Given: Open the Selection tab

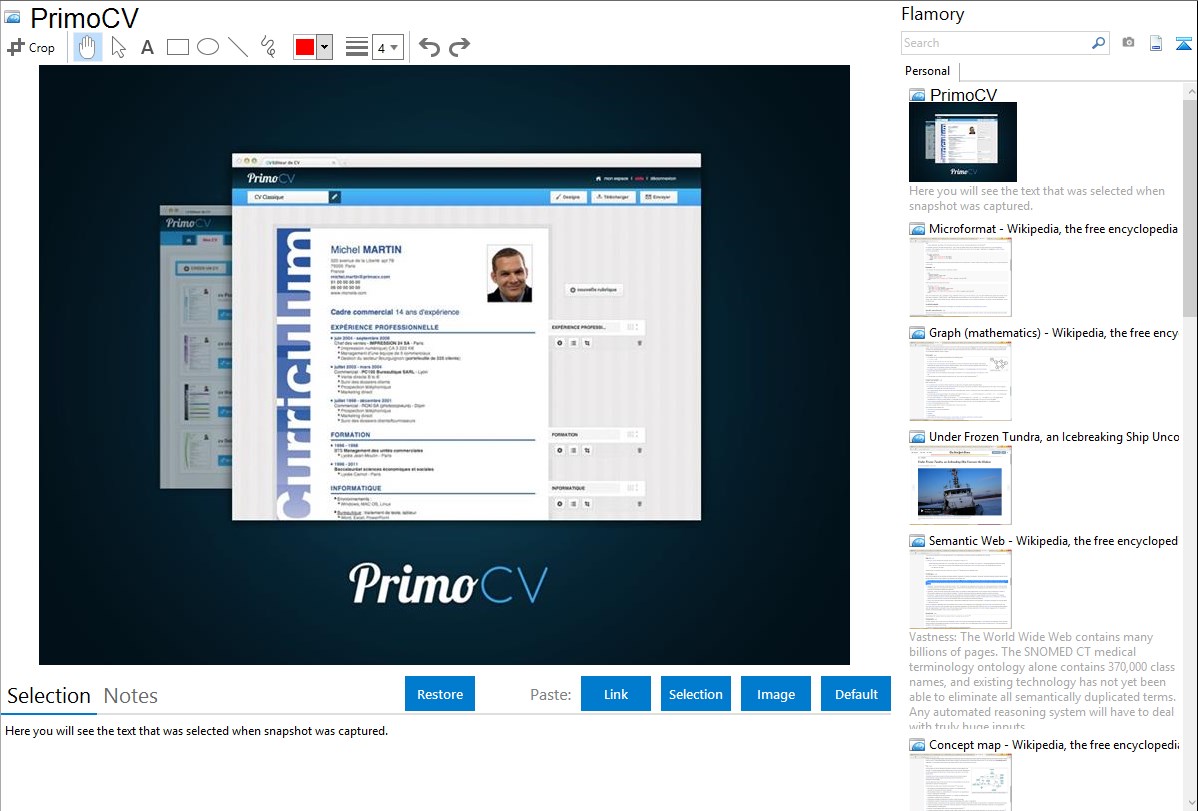Looking at the screenshot, I should (49, 696).
